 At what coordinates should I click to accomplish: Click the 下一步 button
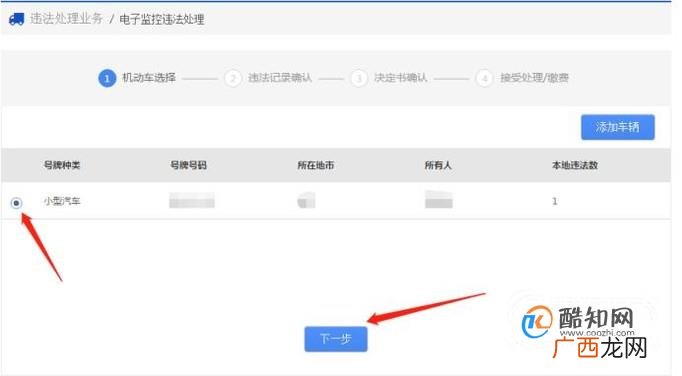pyautogui.click(x=336, y=339)
